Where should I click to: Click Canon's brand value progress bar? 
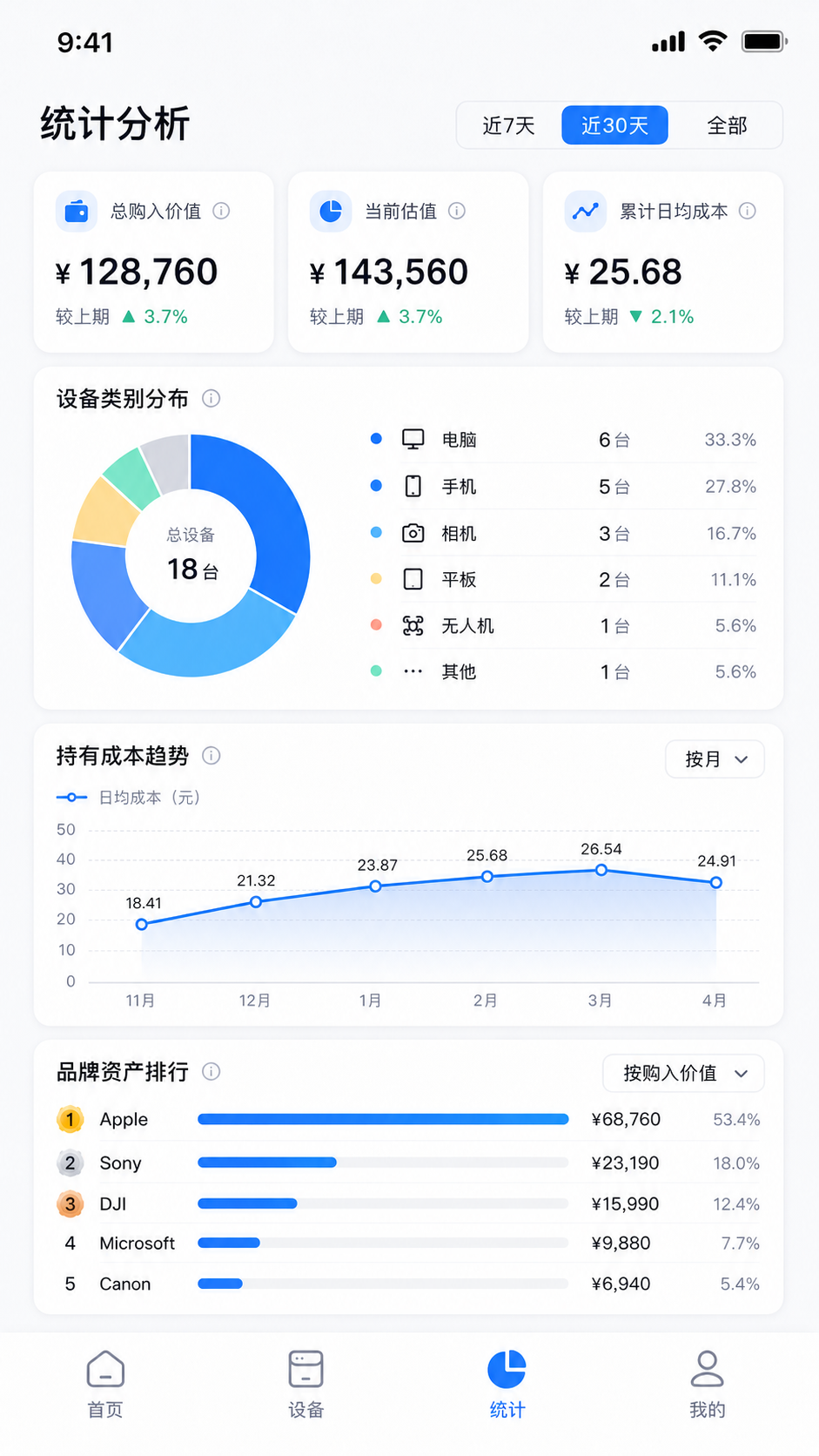pos(383,1284)
